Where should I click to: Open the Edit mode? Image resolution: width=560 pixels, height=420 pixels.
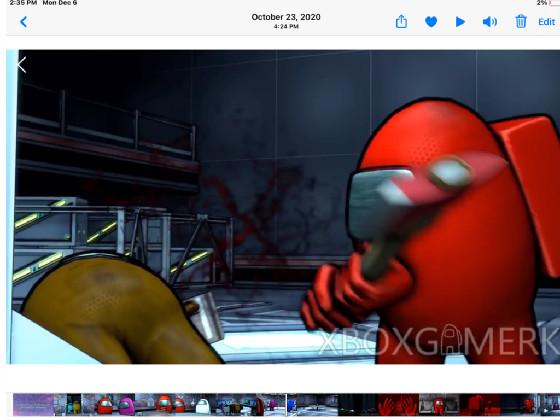546,22
